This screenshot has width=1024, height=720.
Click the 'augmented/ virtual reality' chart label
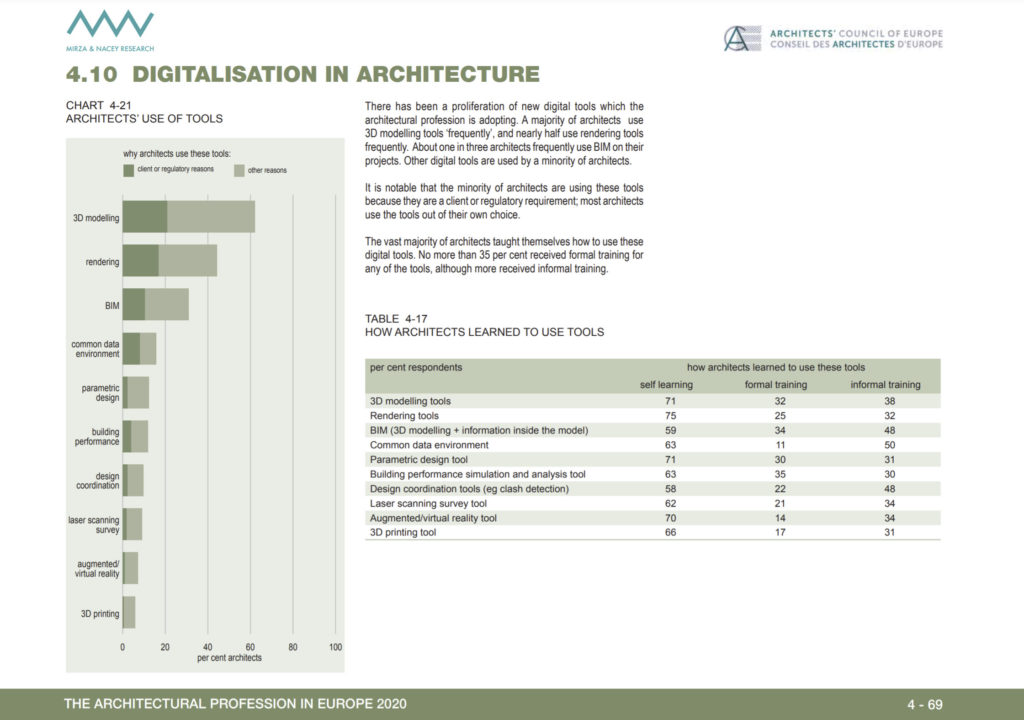97,568
